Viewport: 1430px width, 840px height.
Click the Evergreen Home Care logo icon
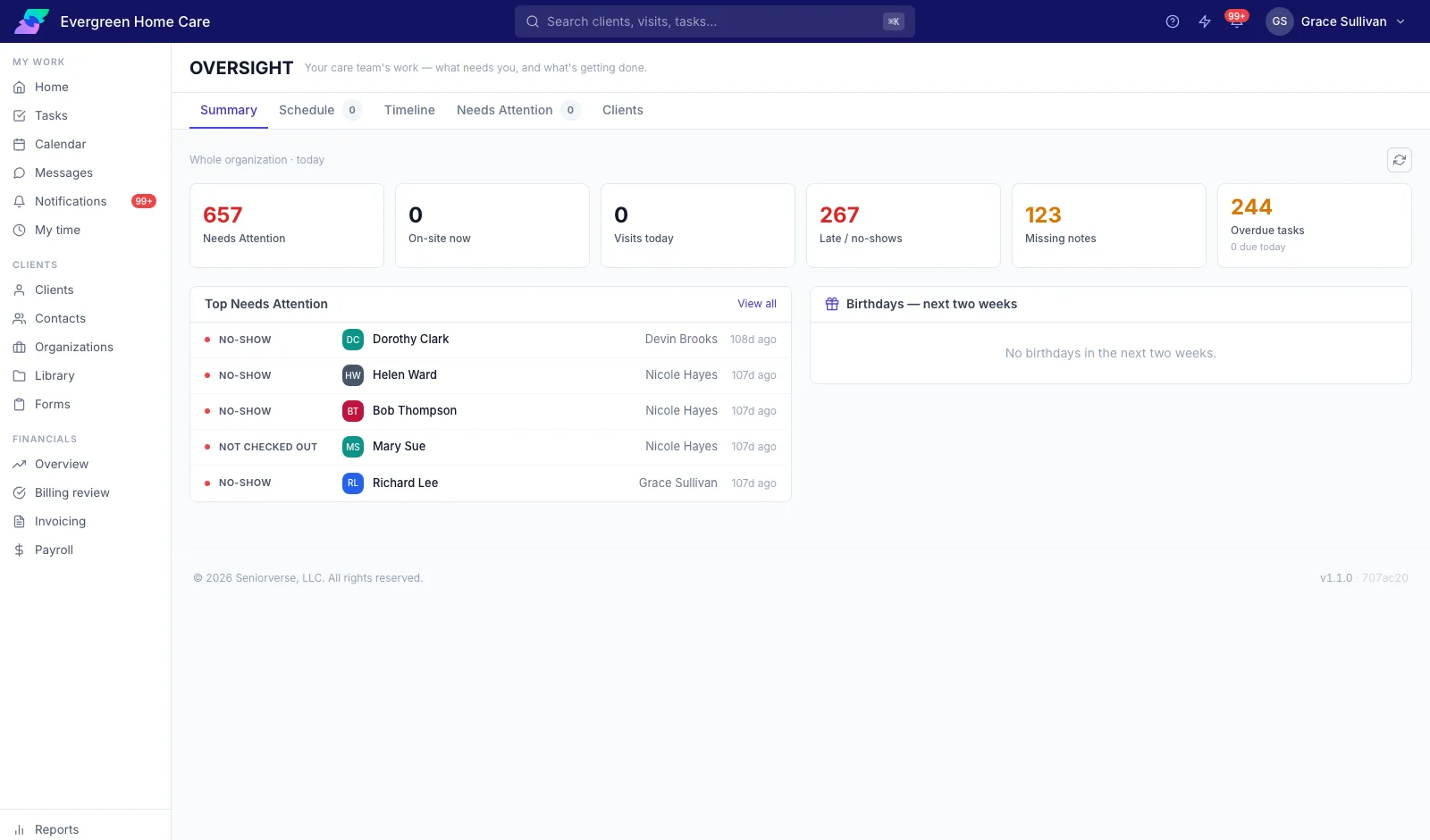pyautogui.click(x=31, y=21)
